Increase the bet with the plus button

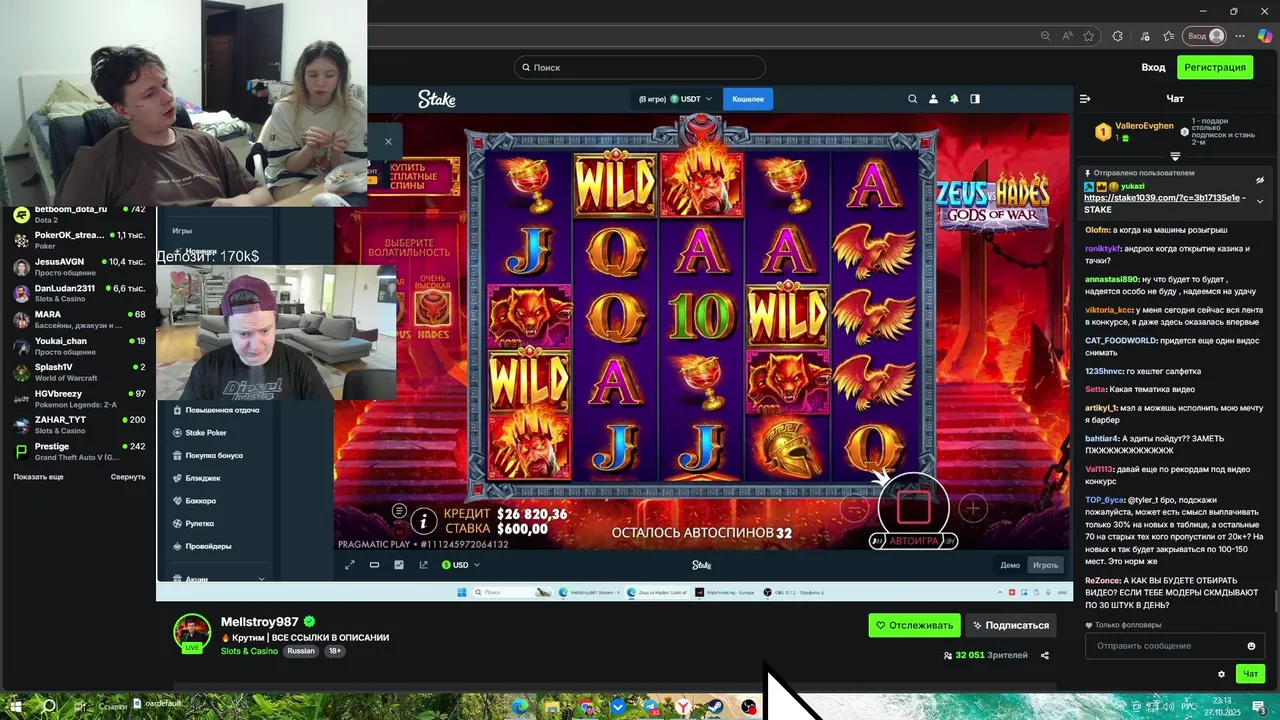click(x=973, y=508)
